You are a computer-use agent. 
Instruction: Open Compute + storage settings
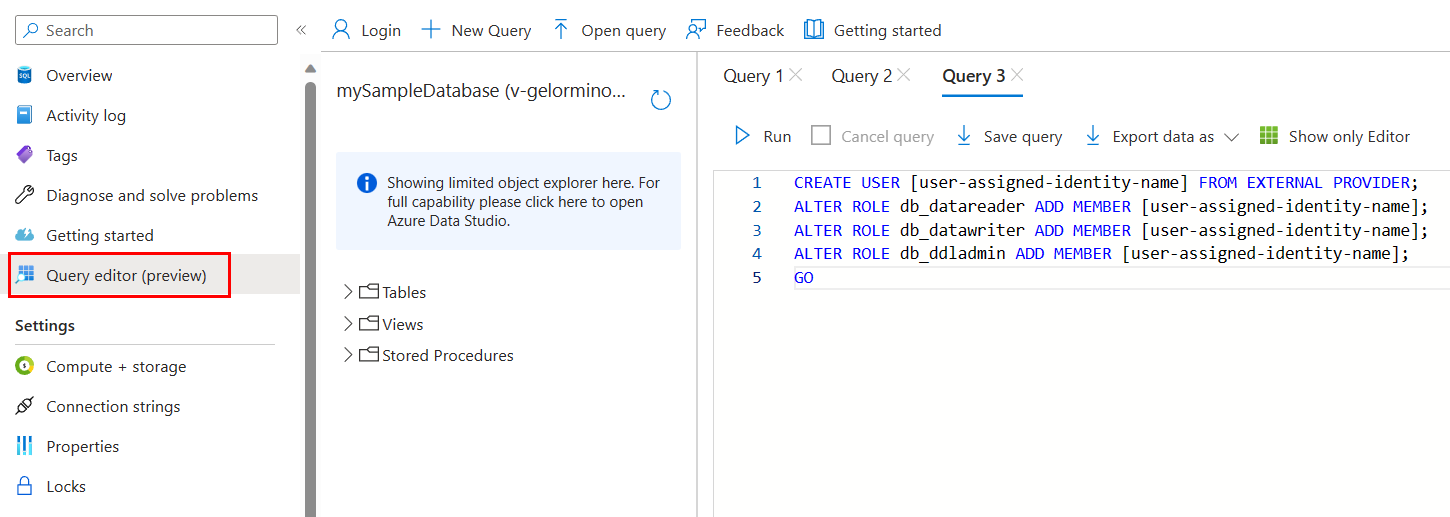pos(115,367)
